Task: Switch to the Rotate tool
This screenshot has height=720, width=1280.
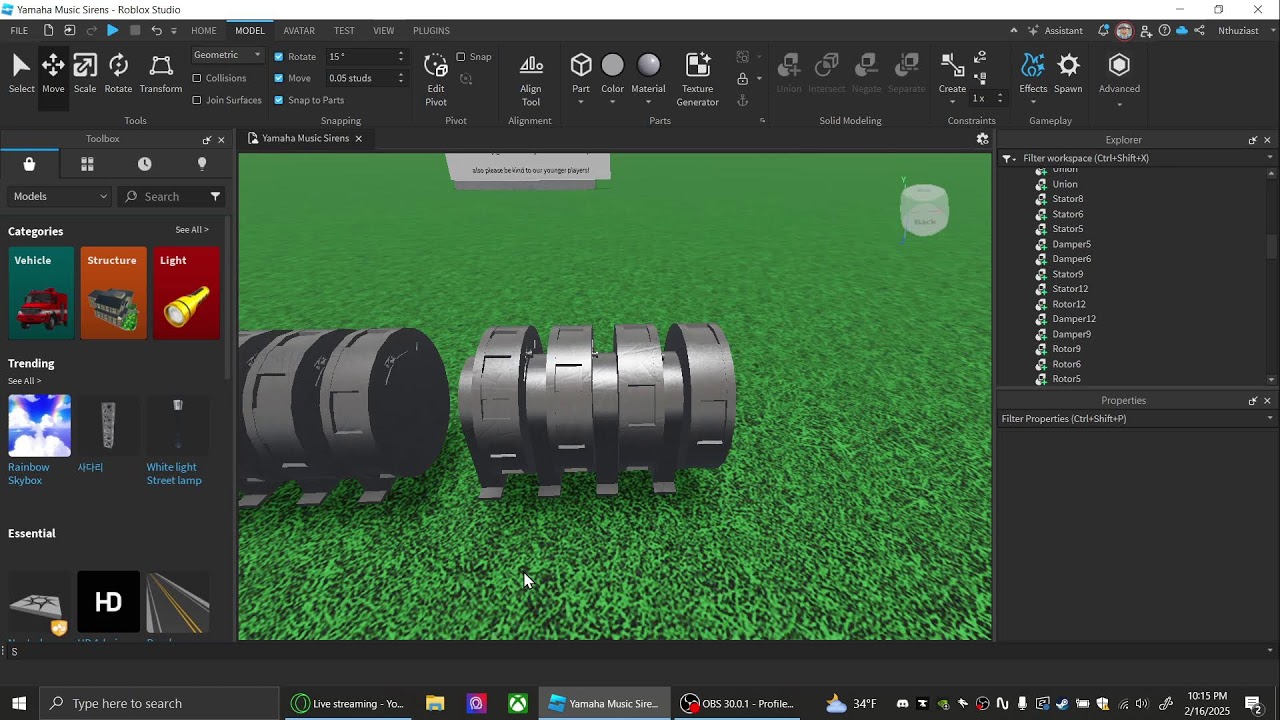Action: [118, 75]
